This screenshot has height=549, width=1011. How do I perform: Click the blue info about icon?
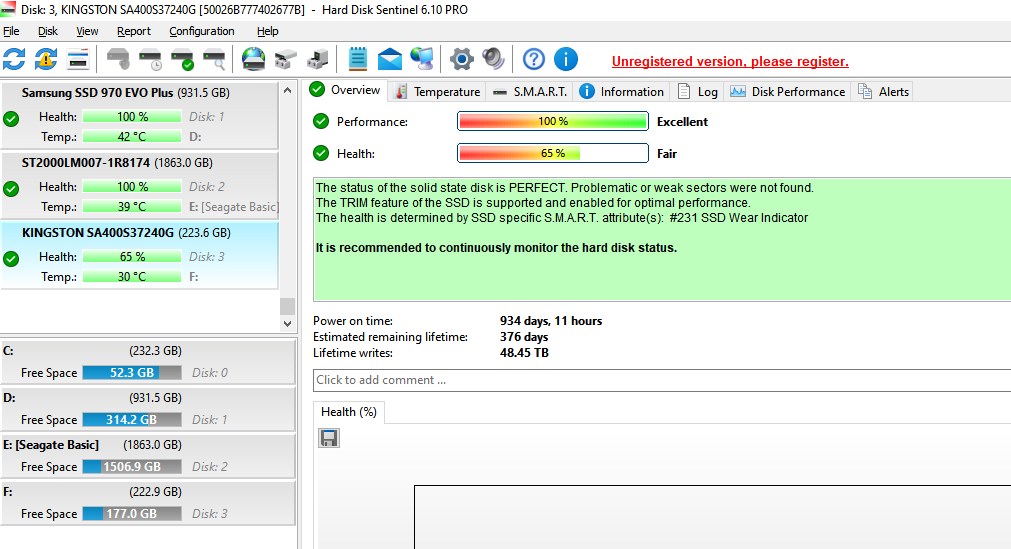point(565,59)
